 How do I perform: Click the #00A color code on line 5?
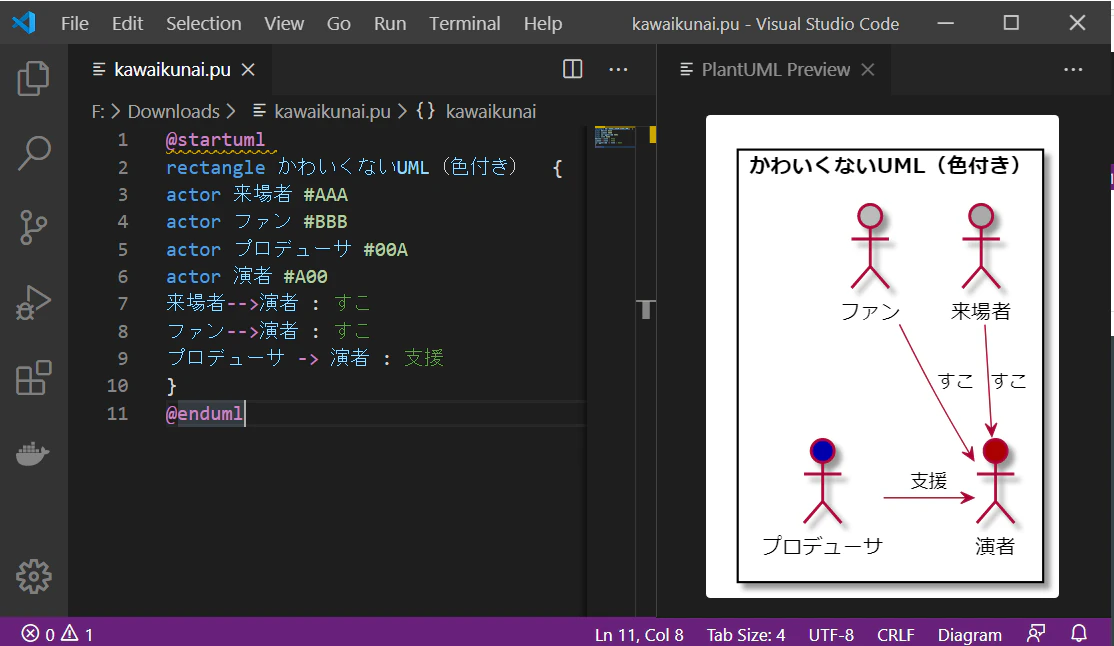(x=385, y=249)
